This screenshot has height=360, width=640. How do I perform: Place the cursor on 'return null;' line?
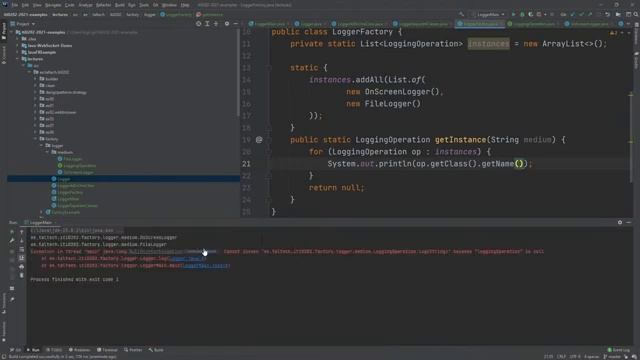(336, 188)
